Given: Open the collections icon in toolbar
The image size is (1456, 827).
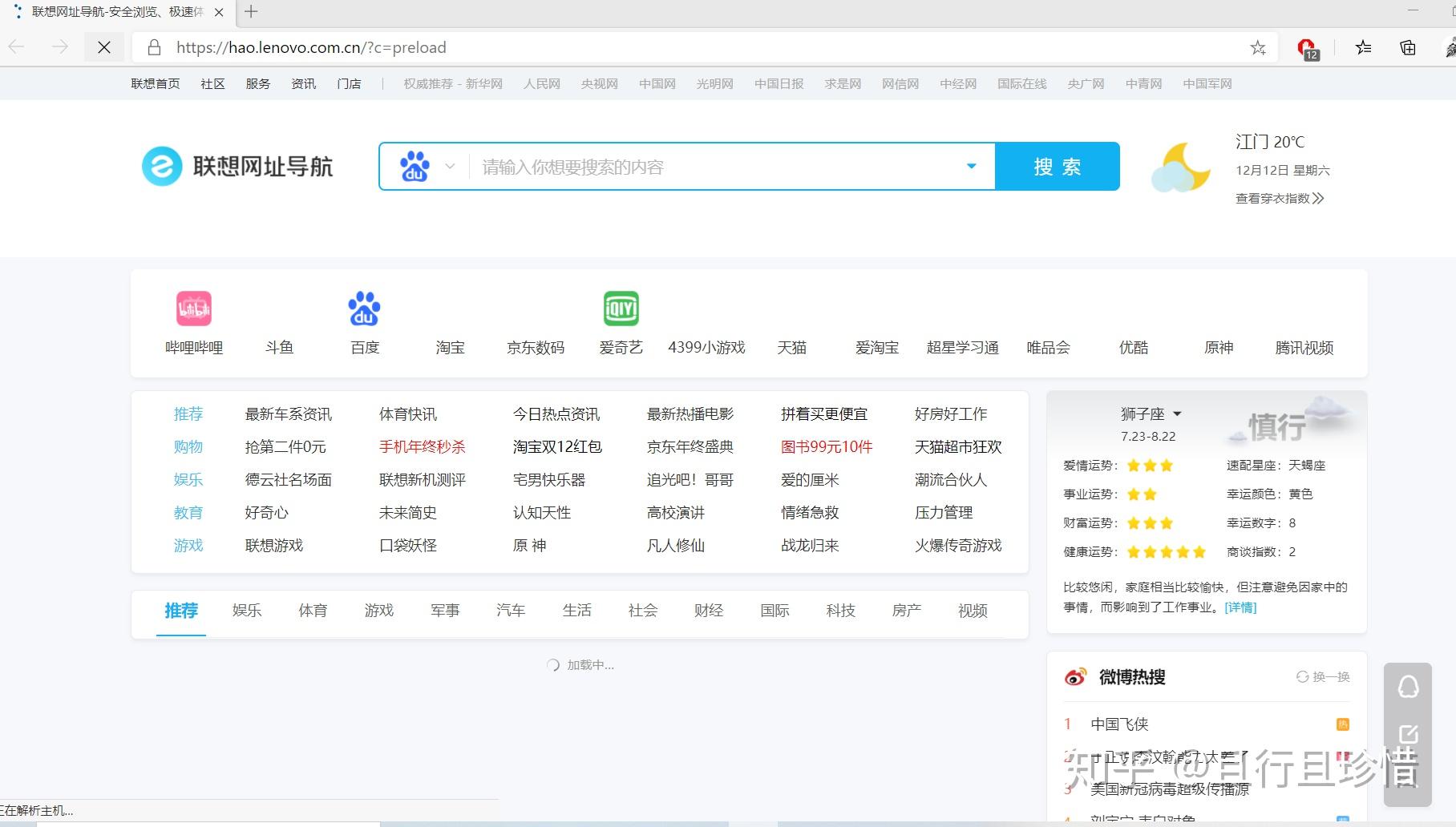Looking at the screenshot, I should 1408,47.
